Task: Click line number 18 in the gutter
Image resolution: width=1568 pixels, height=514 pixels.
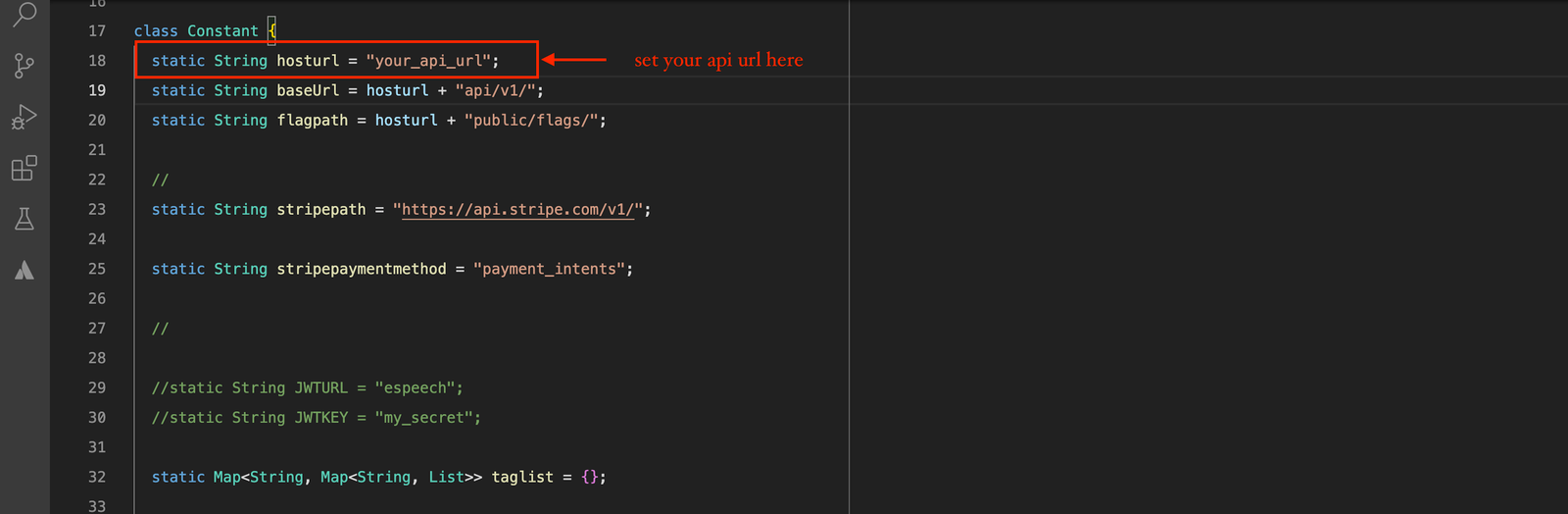Action: 97,61
